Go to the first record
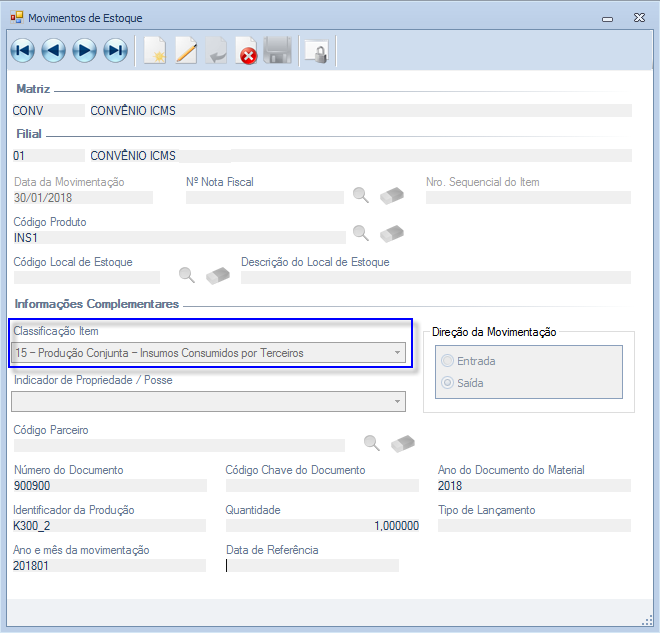 22,51
